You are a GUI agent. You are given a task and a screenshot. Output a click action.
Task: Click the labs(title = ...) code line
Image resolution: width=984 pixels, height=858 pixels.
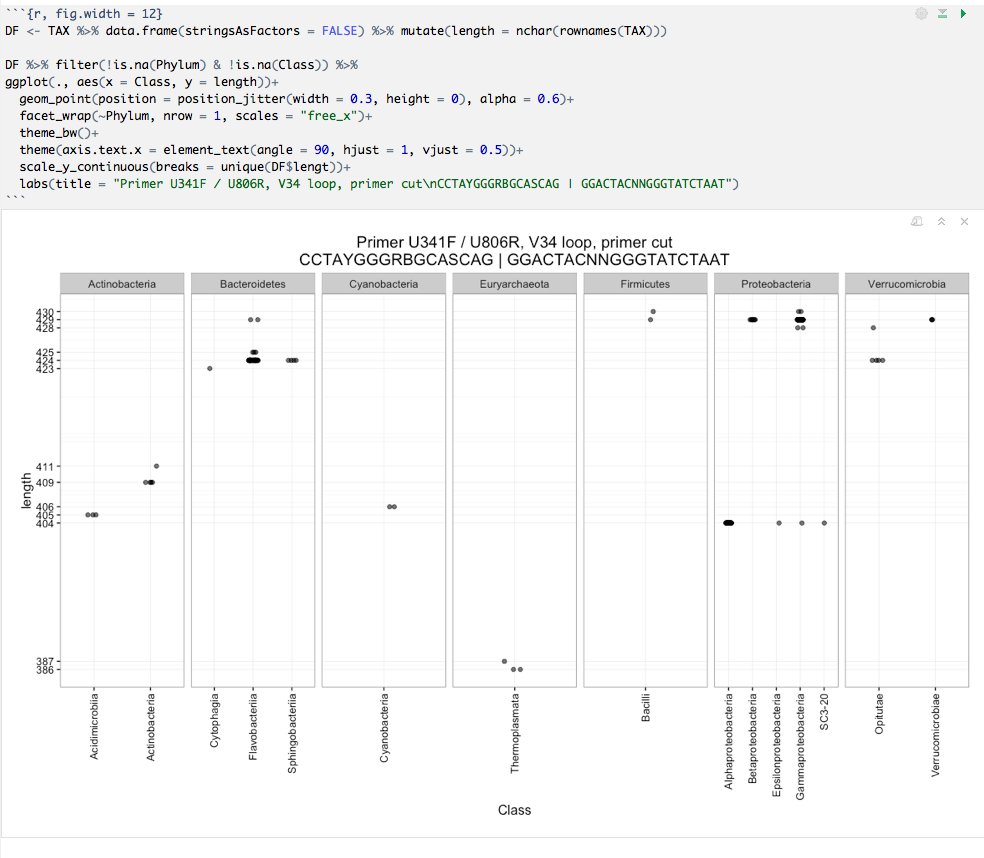click(x=379, y=183)
